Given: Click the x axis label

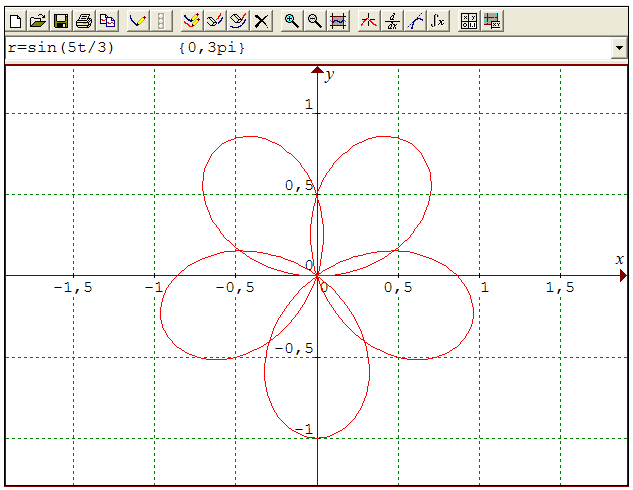Looking at the screenshot, I should [x=620, y=259].
